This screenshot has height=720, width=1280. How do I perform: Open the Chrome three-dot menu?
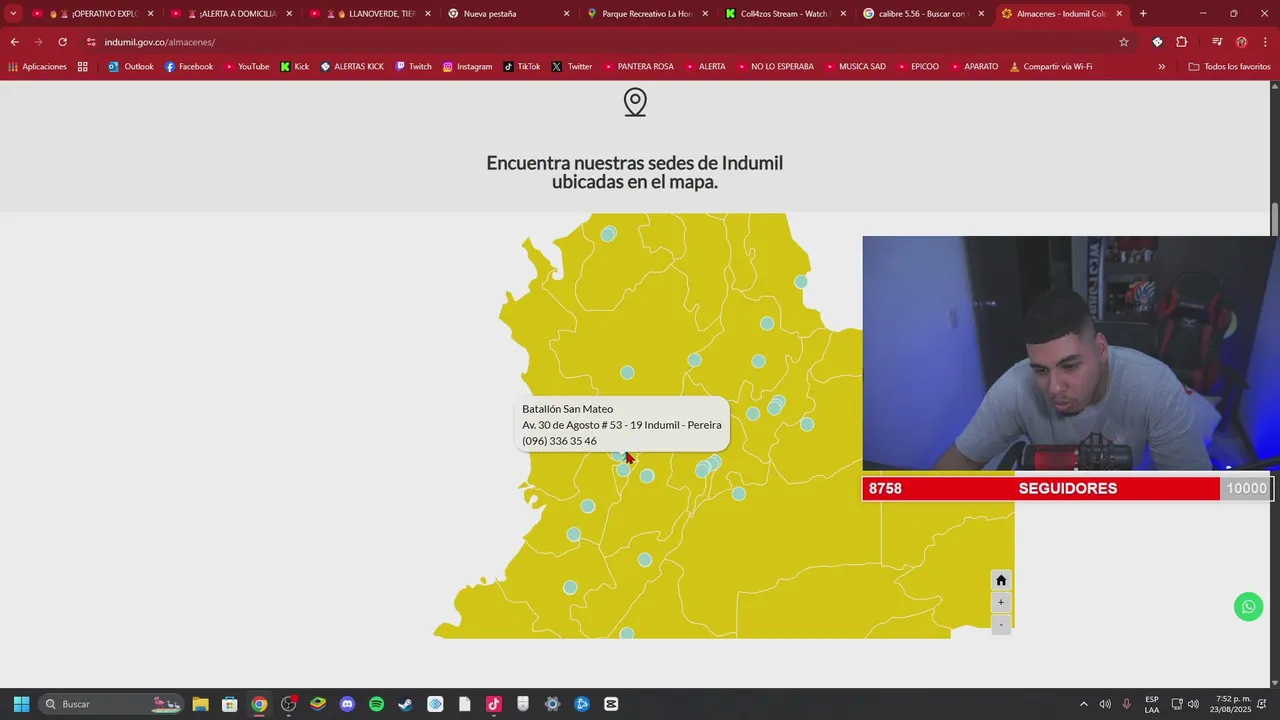(x=1265, y=42)
